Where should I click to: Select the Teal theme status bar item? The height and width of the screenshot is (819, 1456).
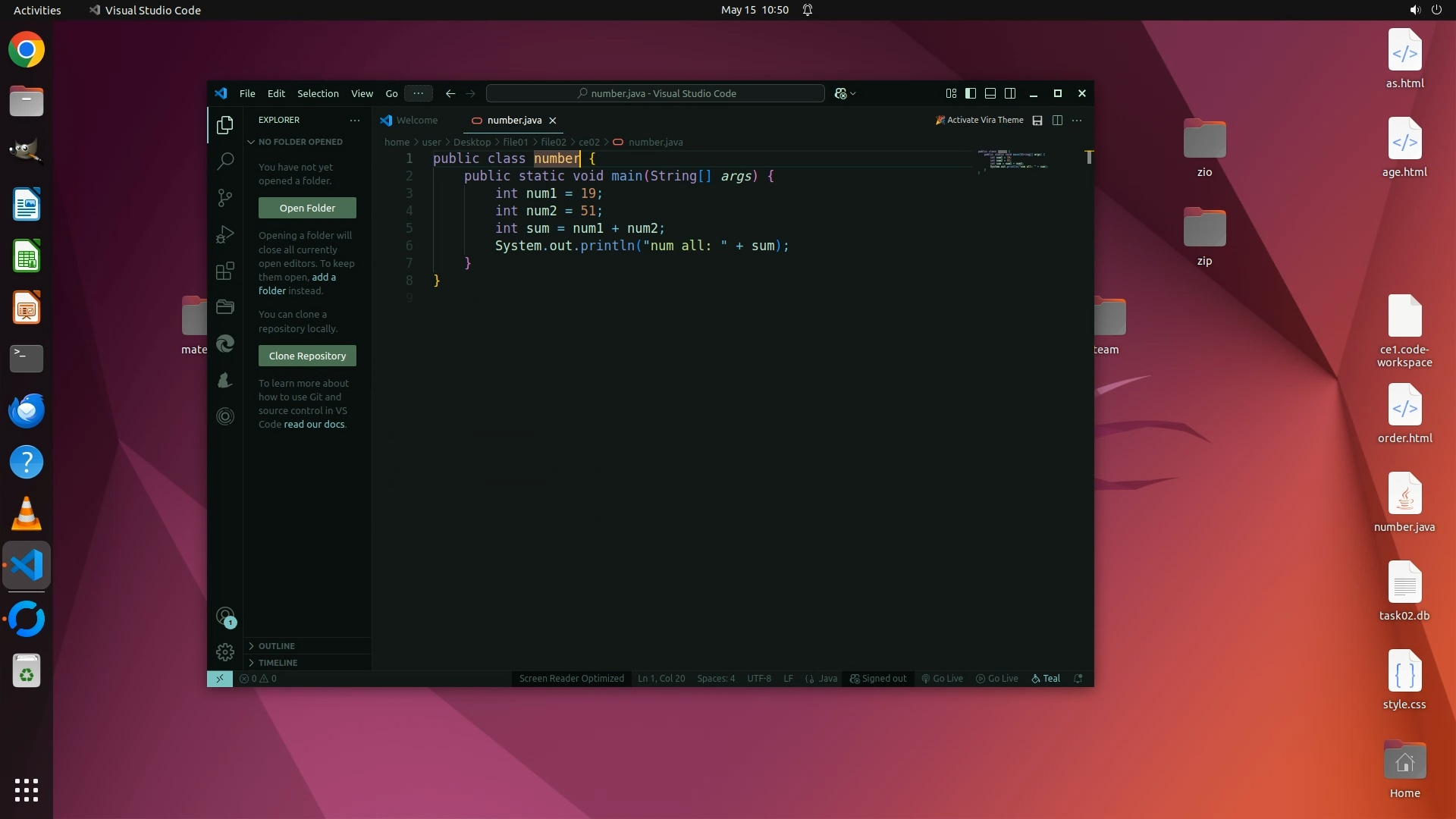click(x=1046, y=679)
